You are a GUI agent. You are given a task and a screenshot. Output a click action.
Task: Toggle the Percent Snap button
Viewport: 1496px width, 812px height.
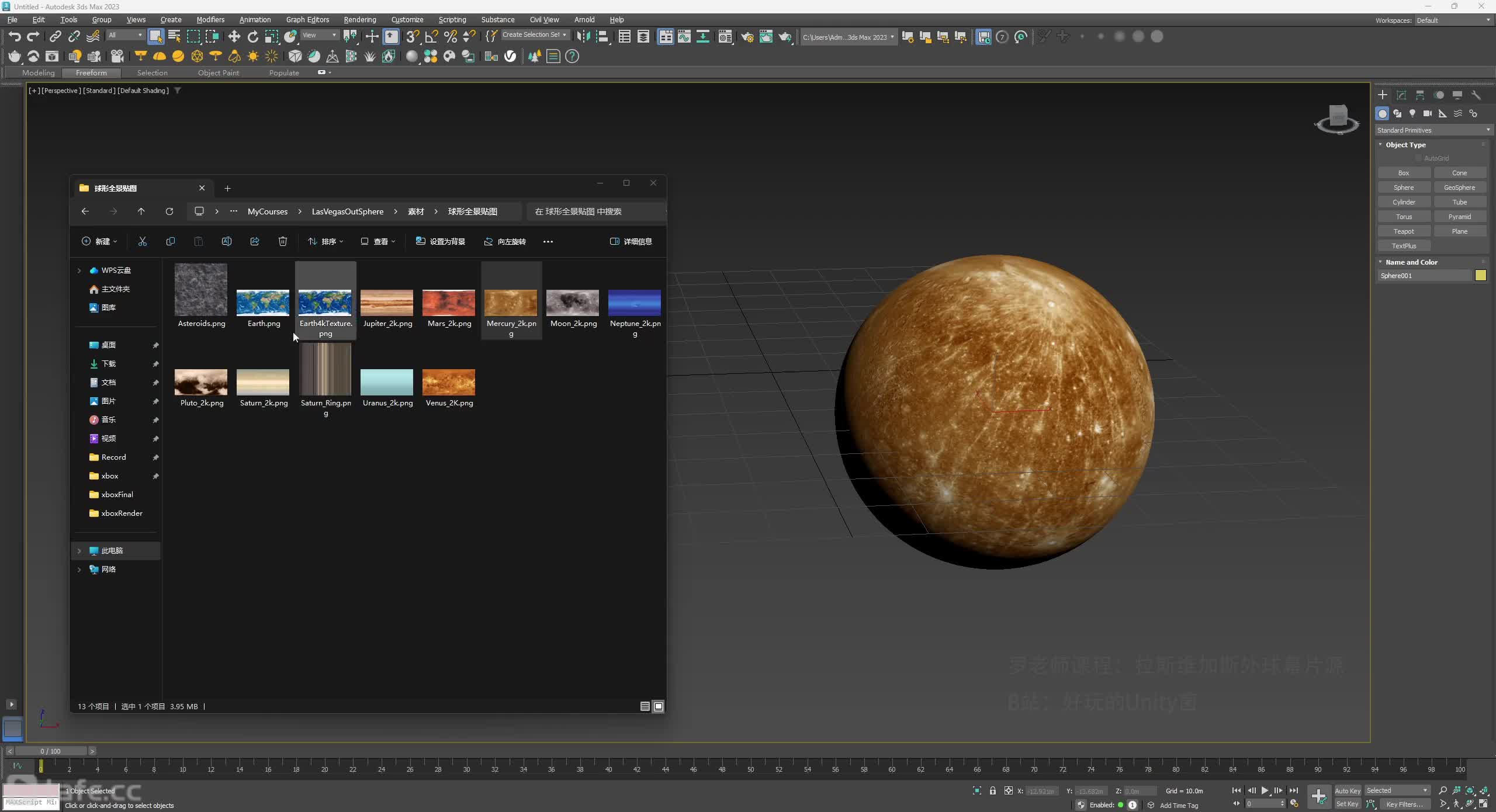[x=450, y=37]
